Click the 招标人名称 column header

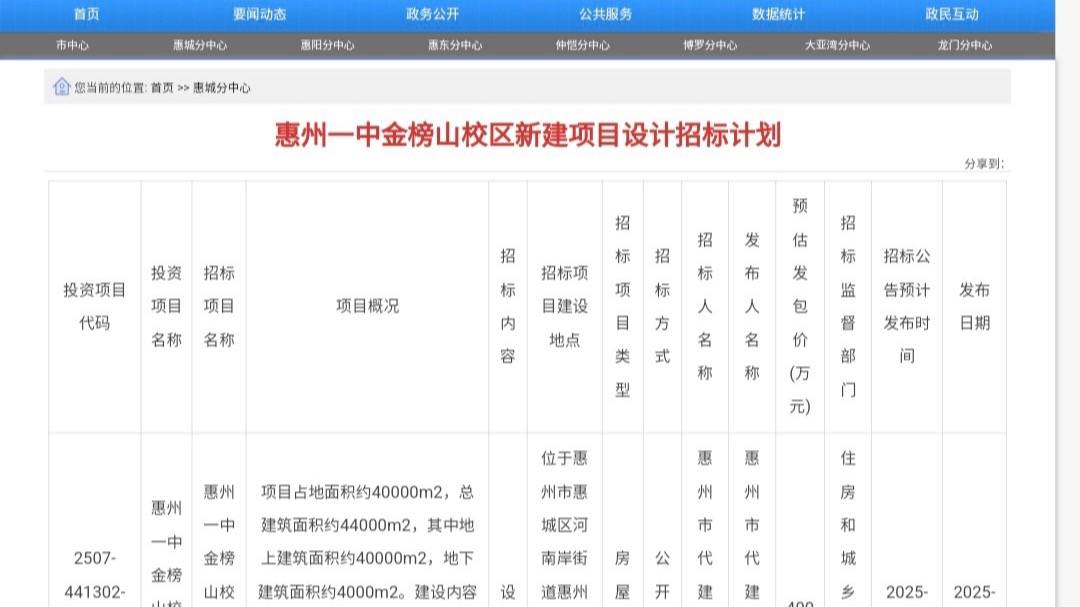click(705, 307)
